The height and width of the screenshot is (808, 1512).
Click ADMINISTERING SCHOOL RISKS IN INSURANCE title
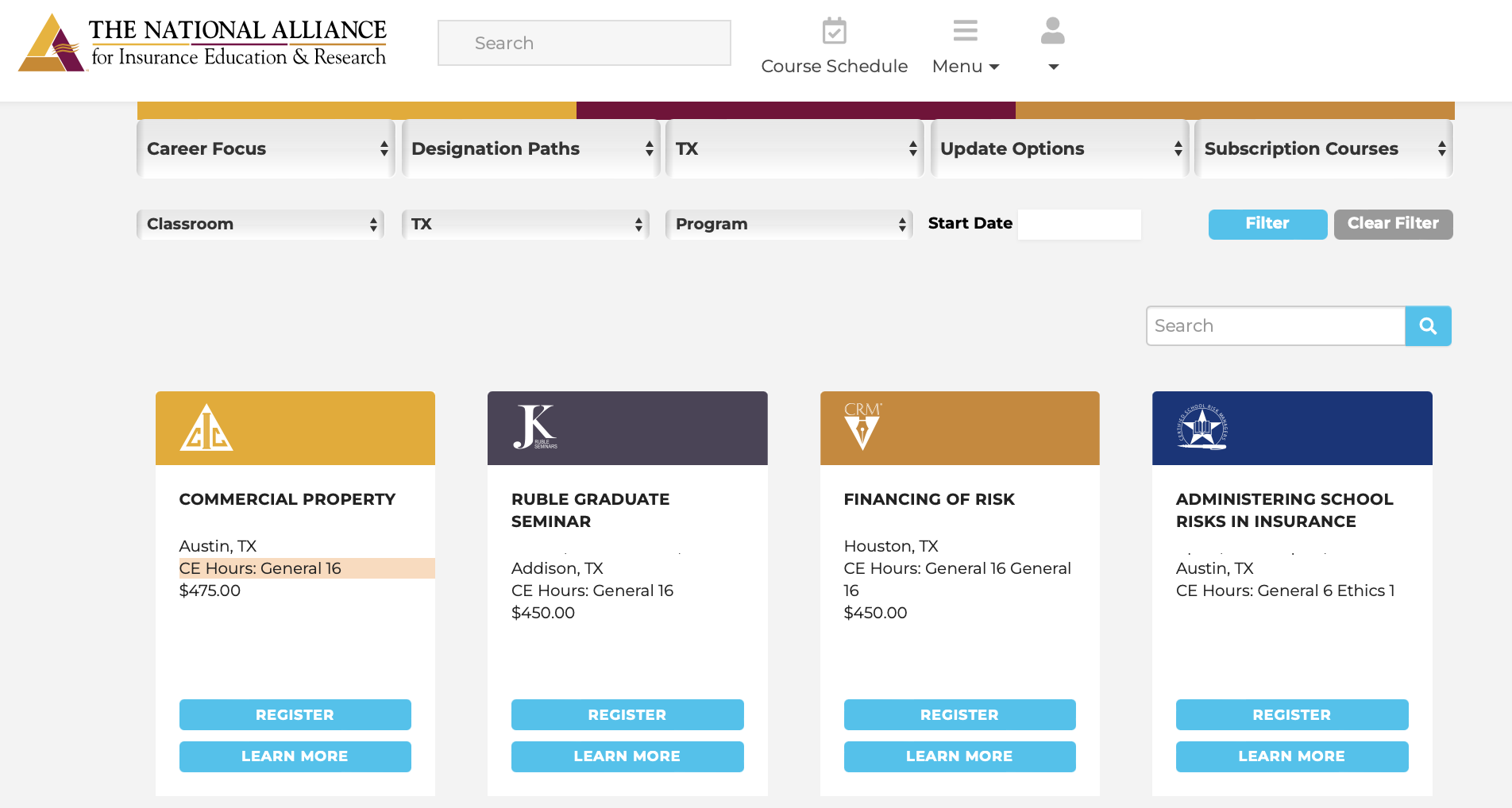pyautogui.click(x=1284, y=510)
